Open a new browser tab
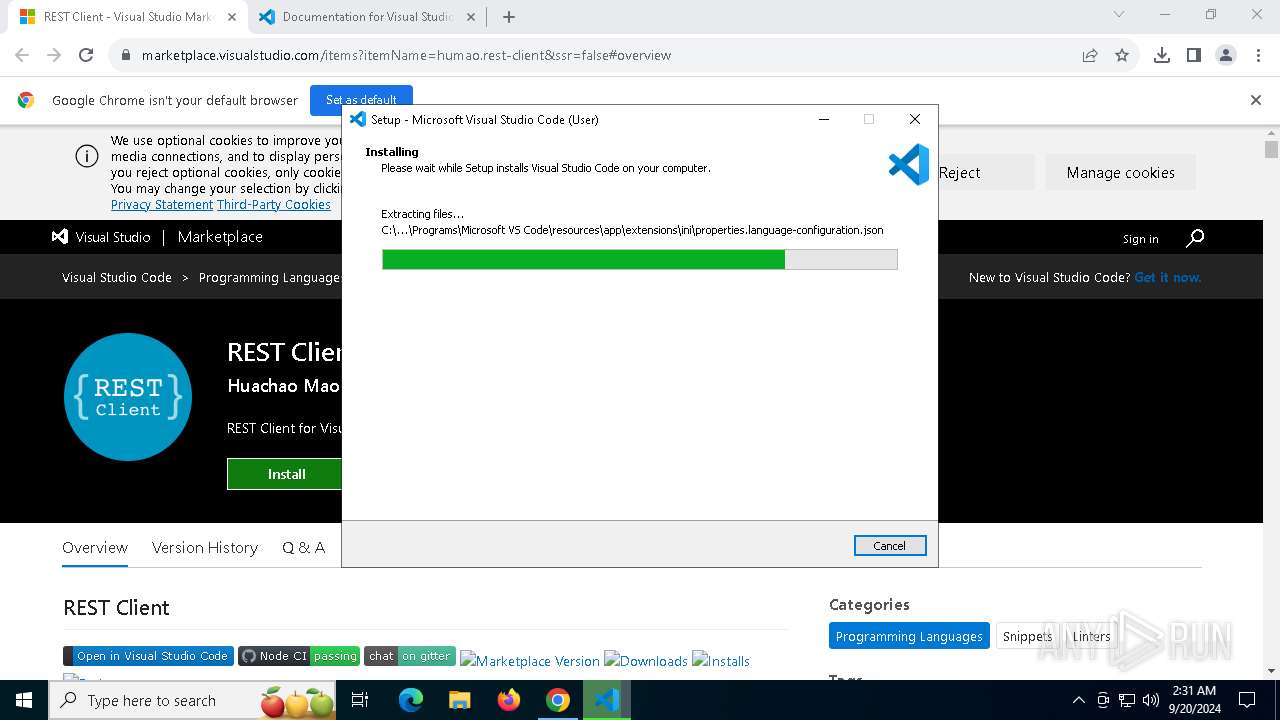Screen dimensions: 1280x720 [x=509, y=17]
